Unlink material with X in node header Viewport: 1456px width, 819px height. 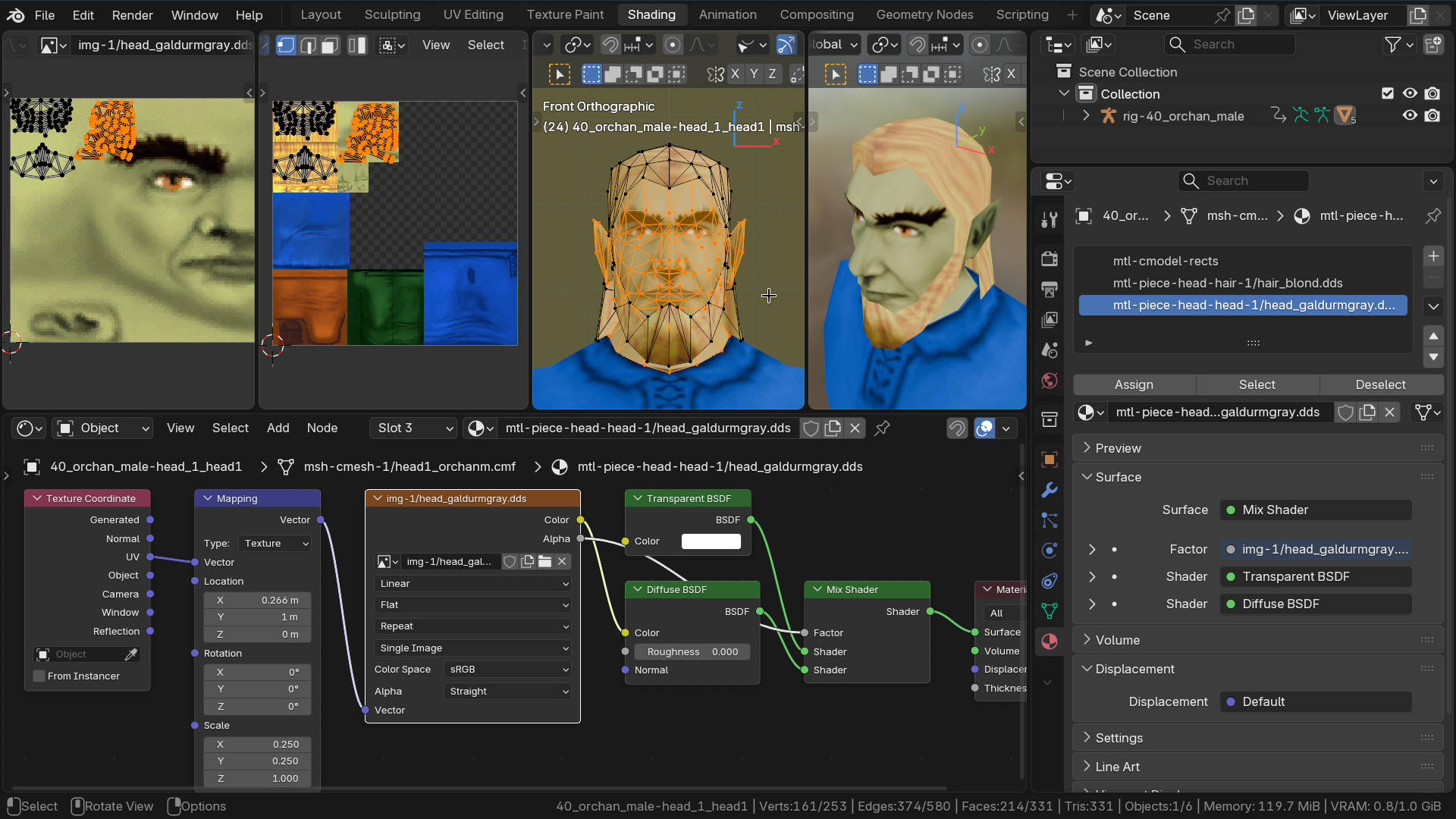coord(855,428)
